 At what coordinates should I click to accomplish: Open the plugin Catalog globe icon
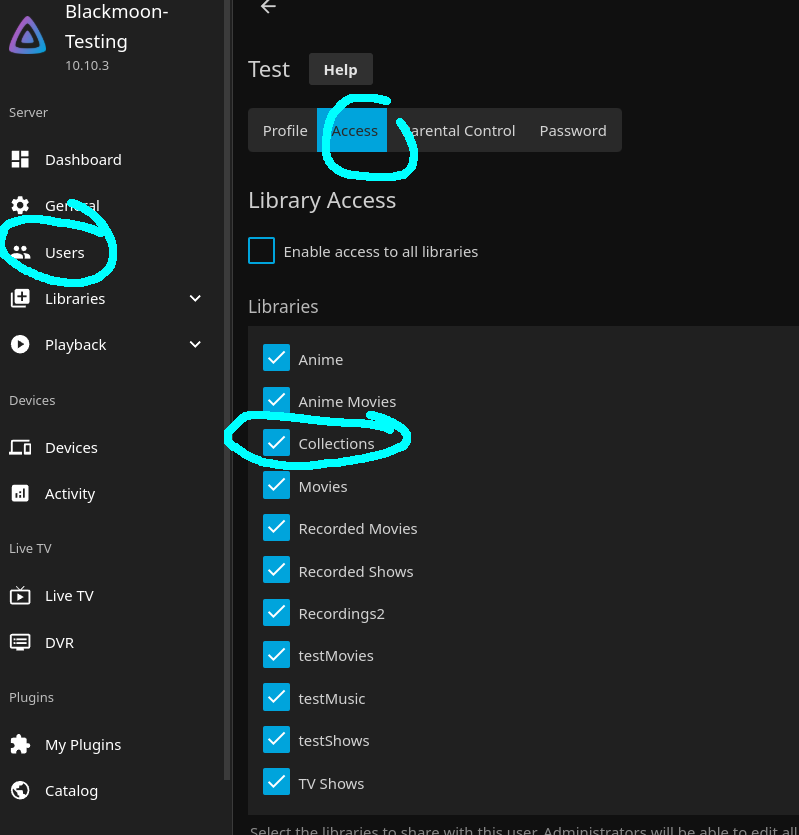[x=20, y=791]
